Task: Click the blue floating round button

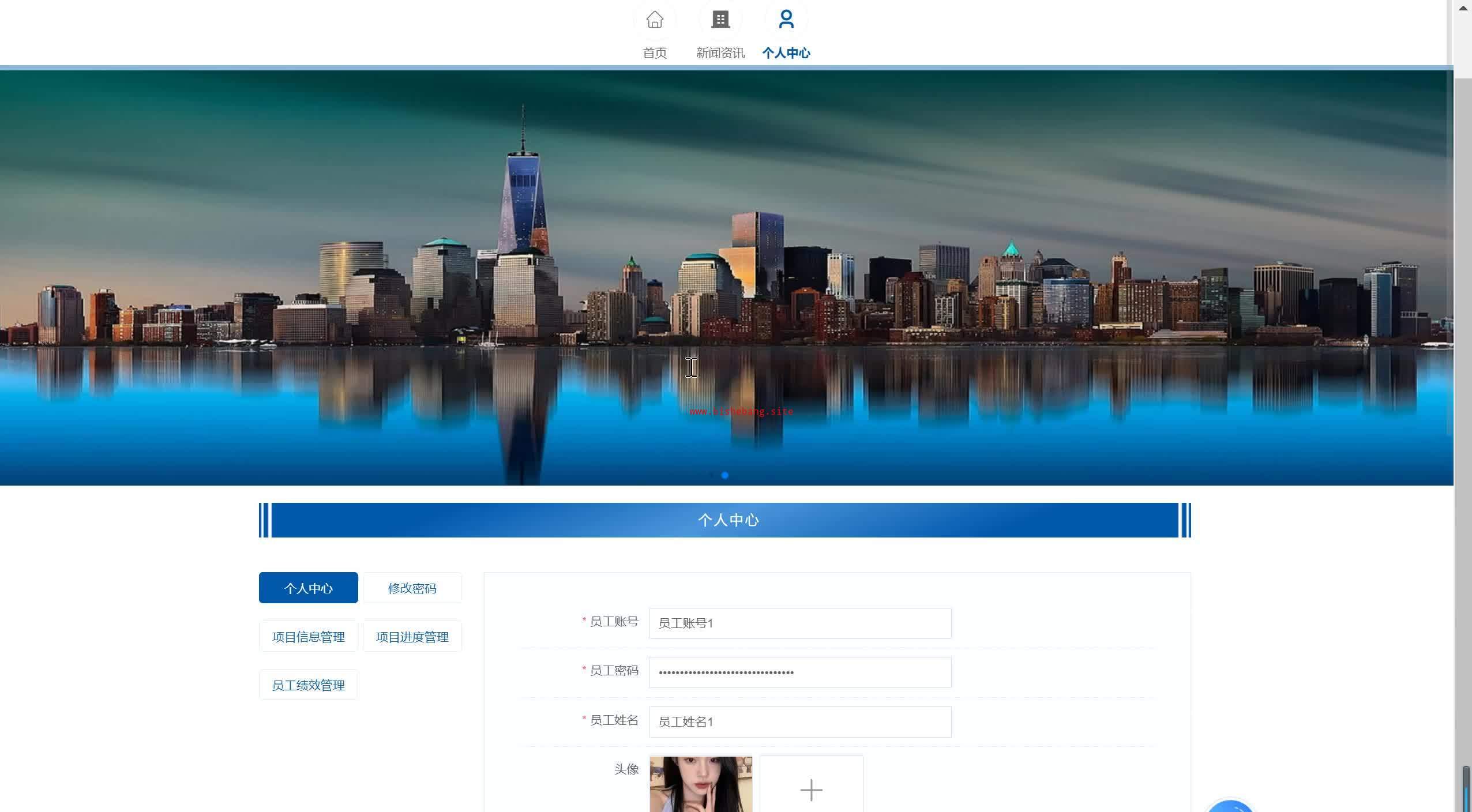Action: click(x=1230, y=806)
